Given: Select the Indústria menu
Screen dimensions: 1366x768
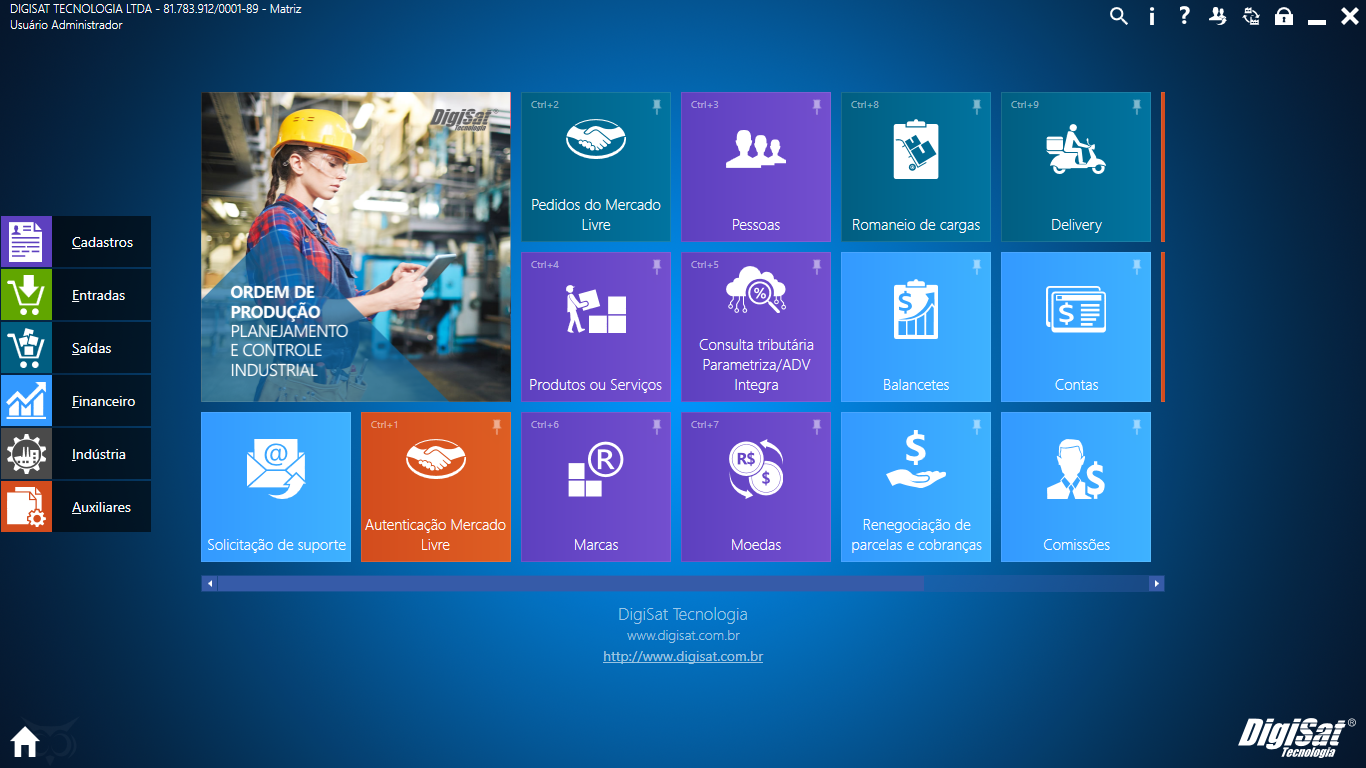Looking at the screenshot, I should tap(76, 454).
